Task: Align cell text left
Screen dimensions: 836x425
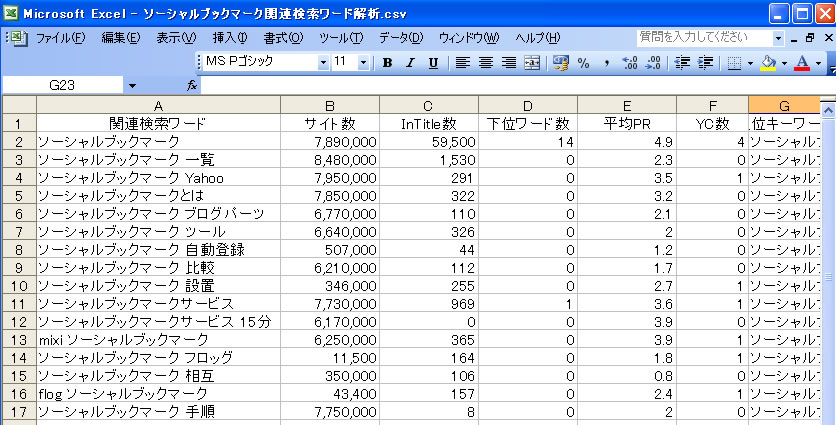Action: (x=462, y=63)
